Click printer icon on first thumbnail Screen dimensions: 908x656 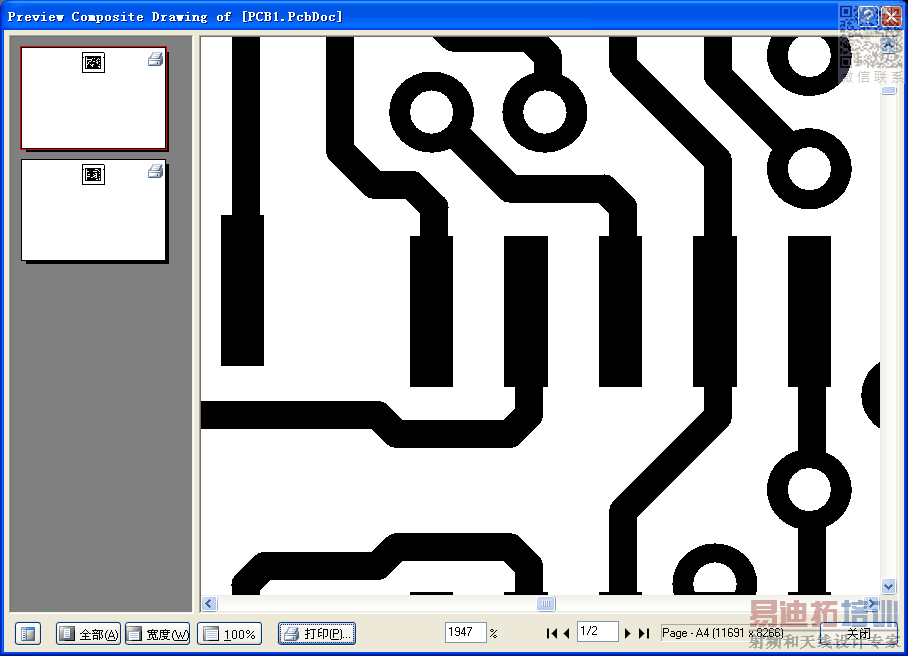tap(155, 59)
